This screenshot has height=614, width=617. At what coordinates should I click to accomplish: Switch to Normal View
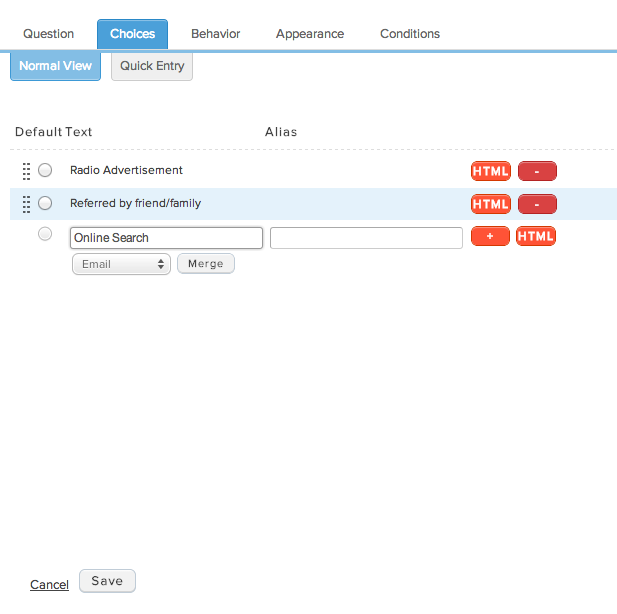pyautogui.click(x=55, y=66)
